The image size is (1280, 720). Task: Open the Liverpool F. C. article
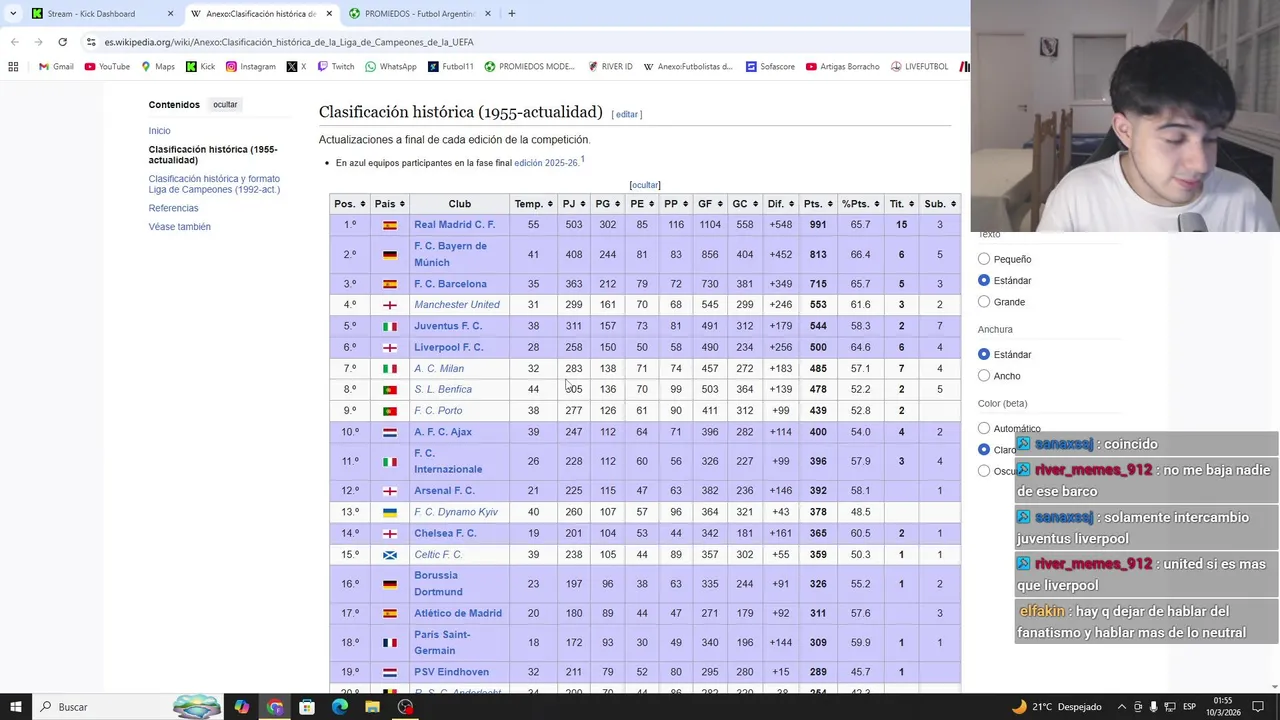tap(448, 347)
